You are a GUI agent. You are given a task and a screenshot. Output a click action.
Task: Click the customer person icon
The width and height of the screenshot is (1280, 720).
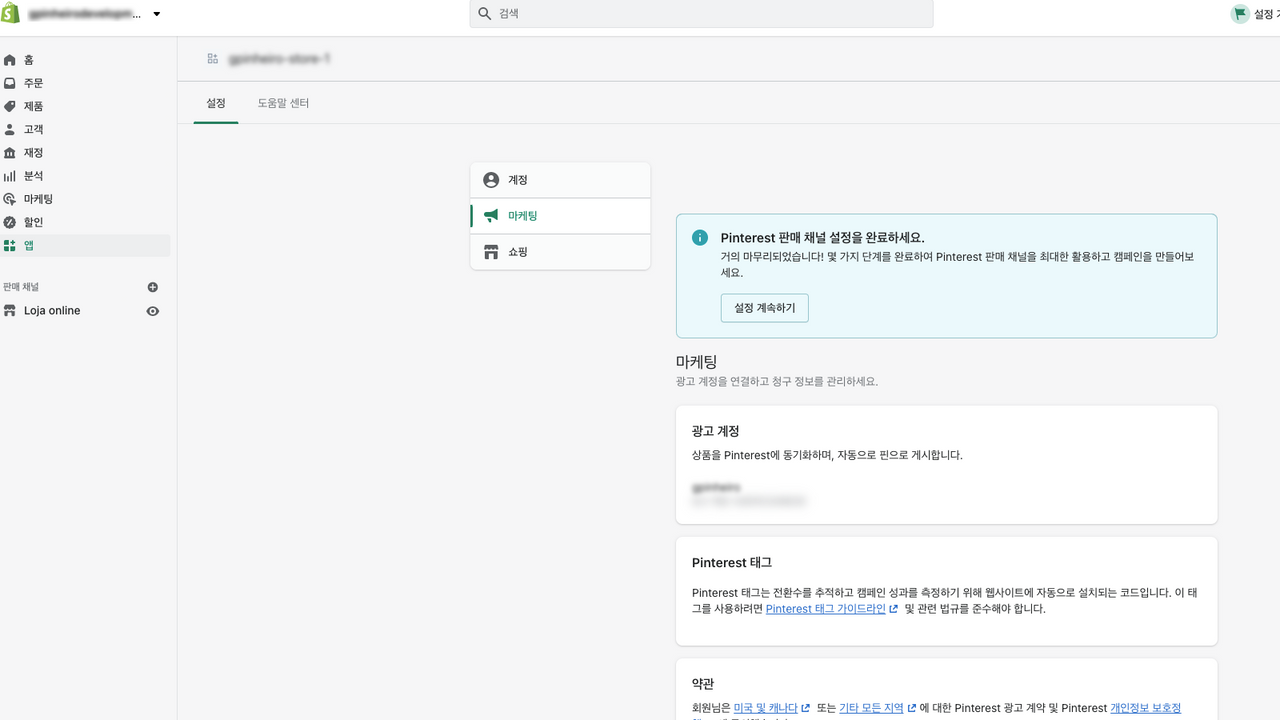coord(10,129)
